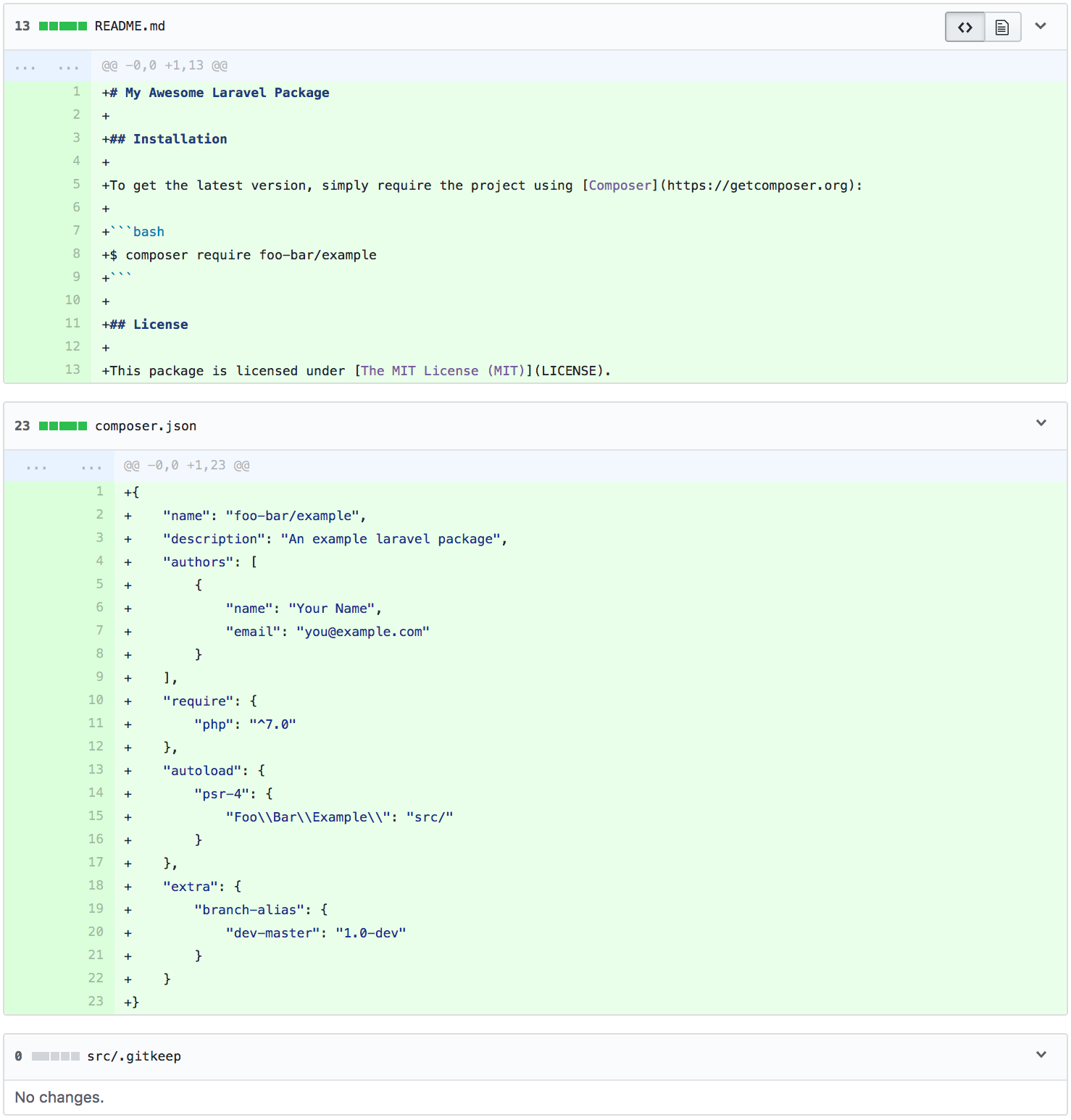
Task: Select line number 3 of README.md
Action: pos(76,138)
